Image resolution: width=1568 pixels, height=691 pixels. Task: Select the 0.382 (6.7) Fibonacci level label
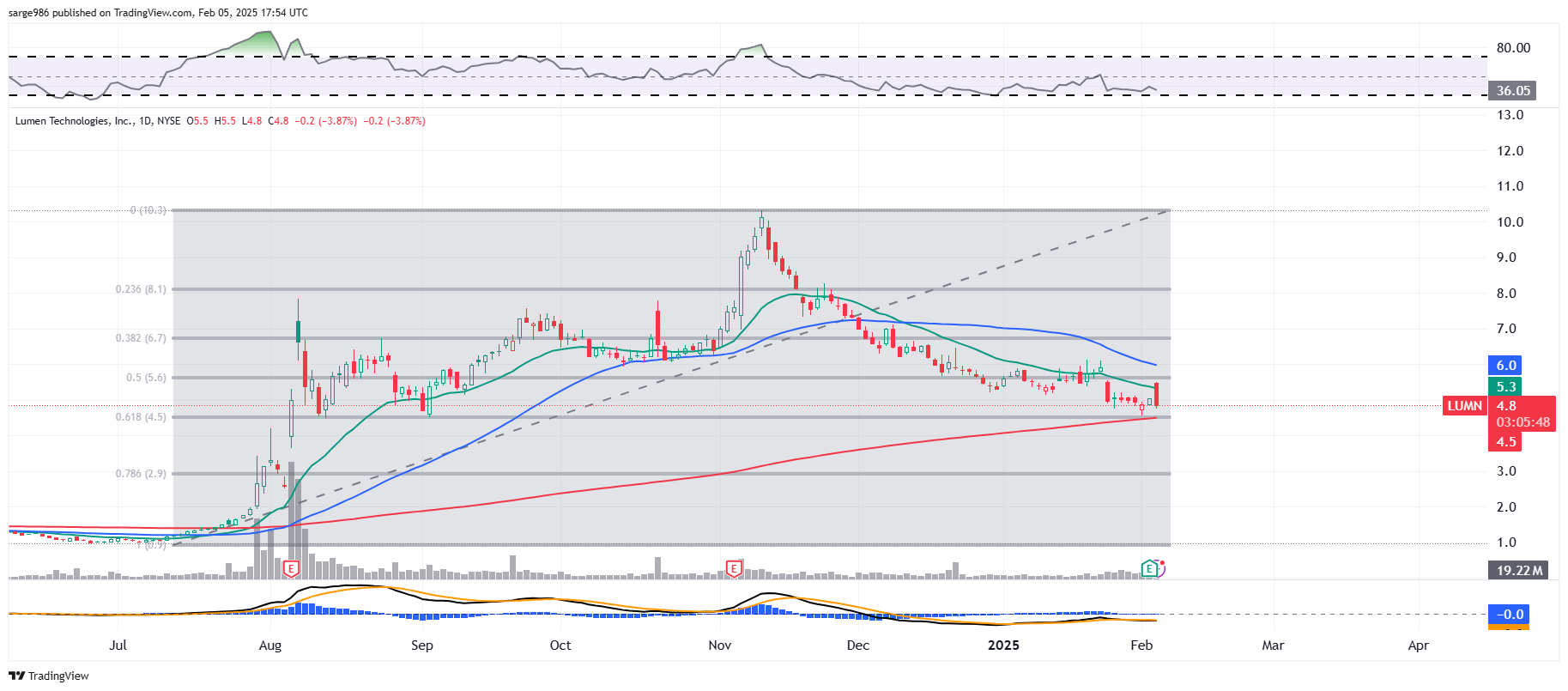141,338
